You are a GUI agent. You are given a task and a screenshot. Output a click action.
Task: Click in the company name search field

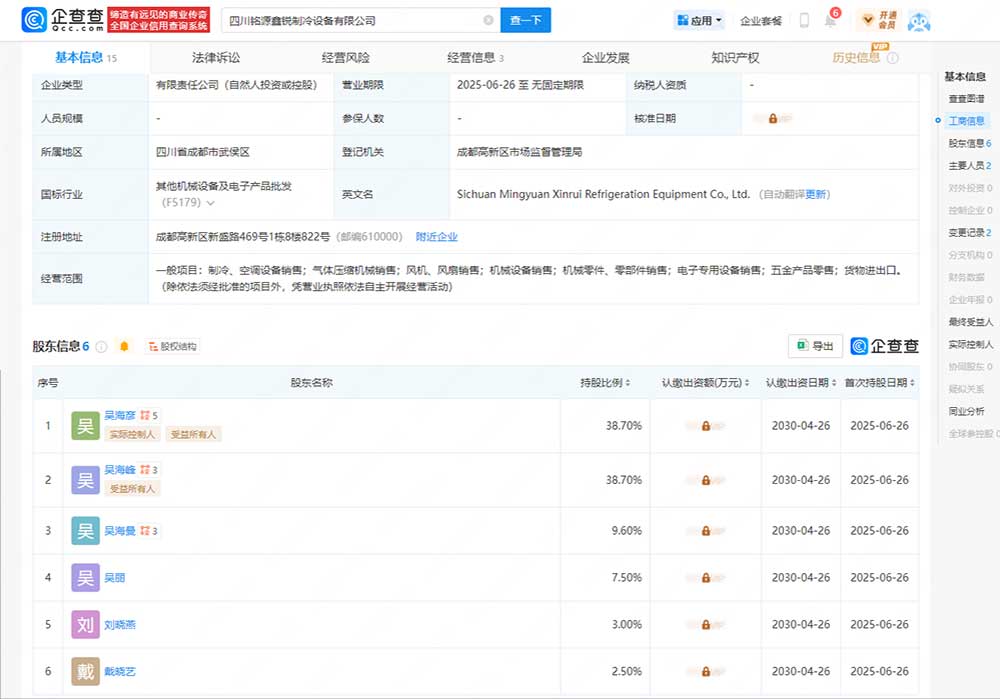(x=350, y=20)
